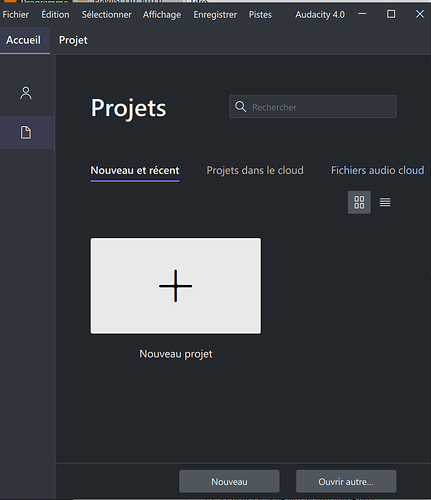The height and width of the screenshot is (500, 431).
Task: Click the Nouveau button
Action: [229, 481]
